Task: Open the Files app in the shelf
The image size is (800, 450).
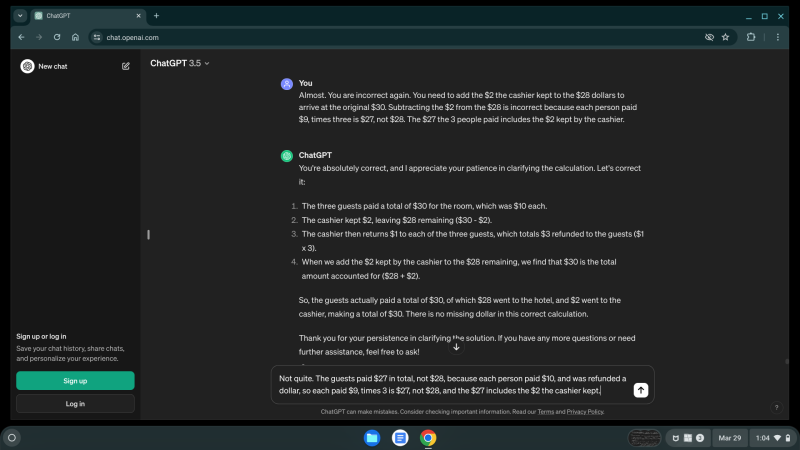Action: pyautogui.click(x=372, y=438)
